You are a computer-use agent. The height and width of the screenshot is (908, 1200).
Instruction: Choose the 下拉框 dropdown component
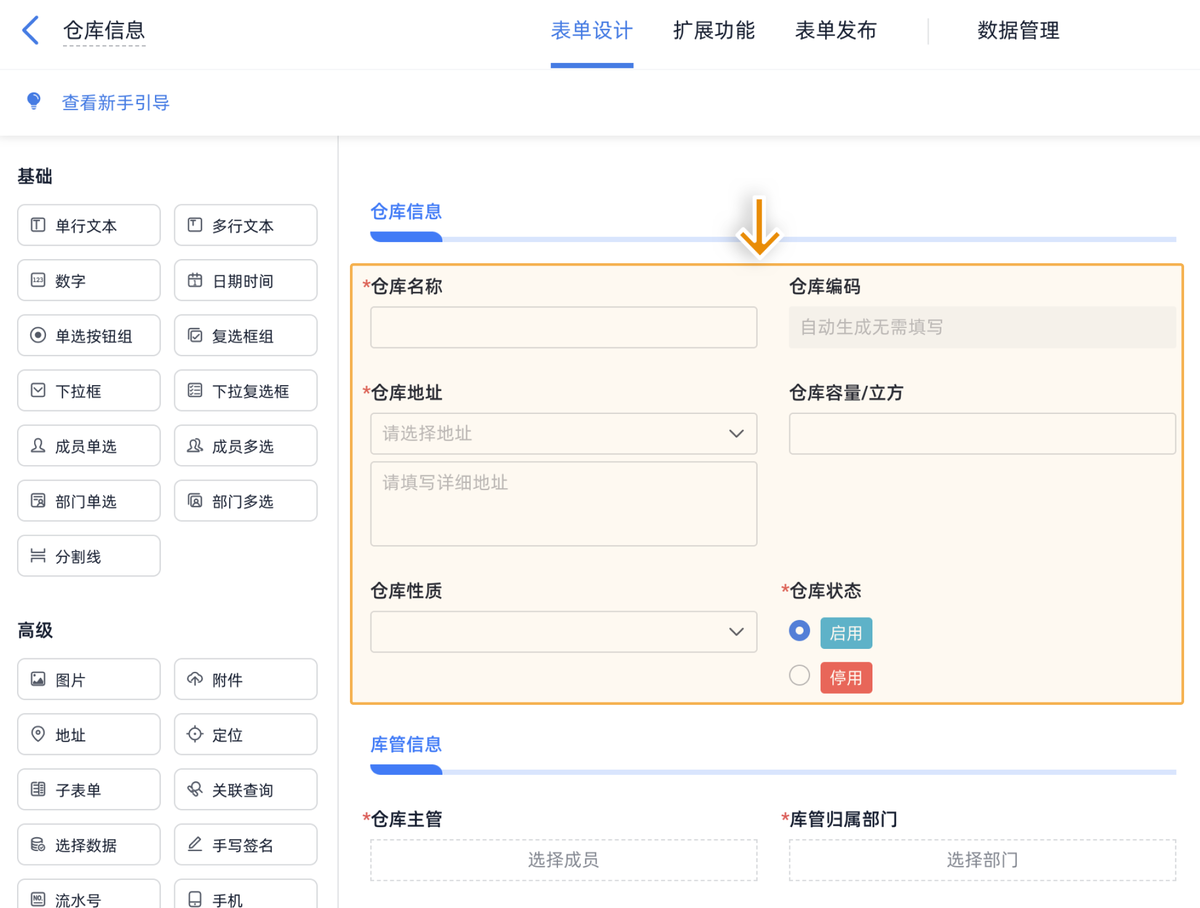[88, 391]
